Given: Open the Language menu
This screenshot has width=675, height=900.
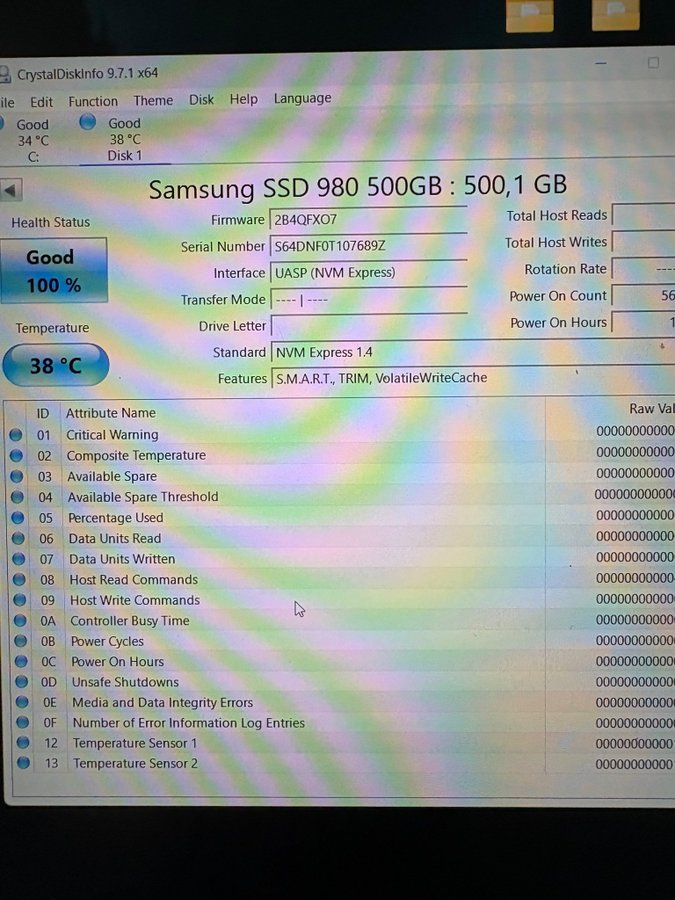Looking at the screenshot, I should [x=302, y=98].
